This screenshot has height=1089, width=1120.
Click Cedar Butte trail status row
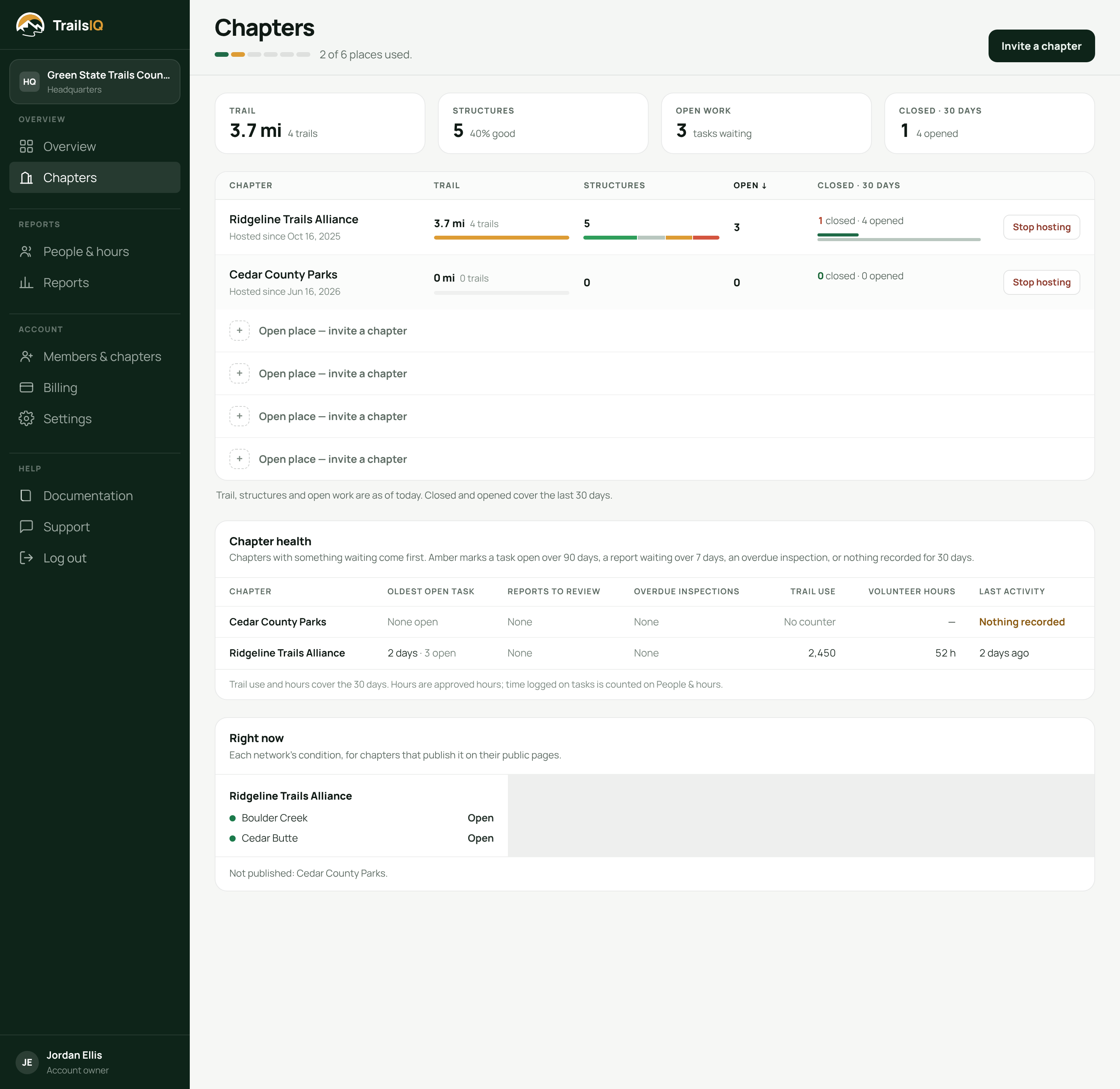[x=361, y=838]
